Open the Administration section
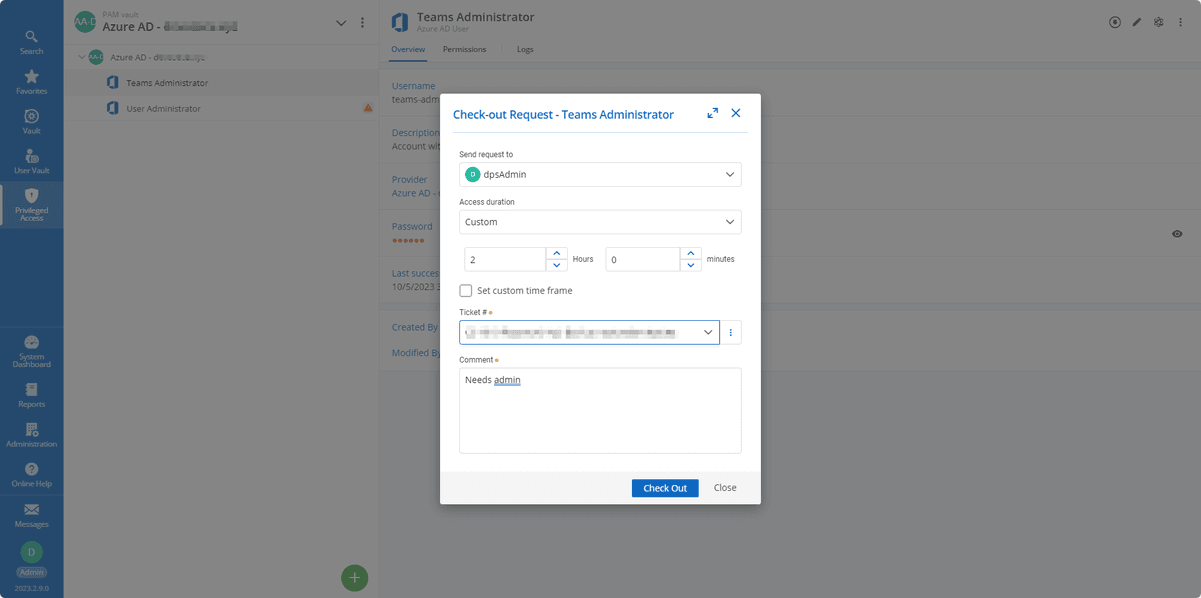 pos(31,435)
